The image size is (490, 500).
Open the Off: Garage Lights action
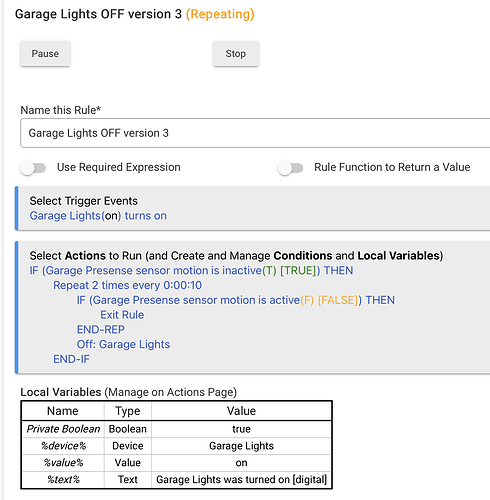coord(123,344)
